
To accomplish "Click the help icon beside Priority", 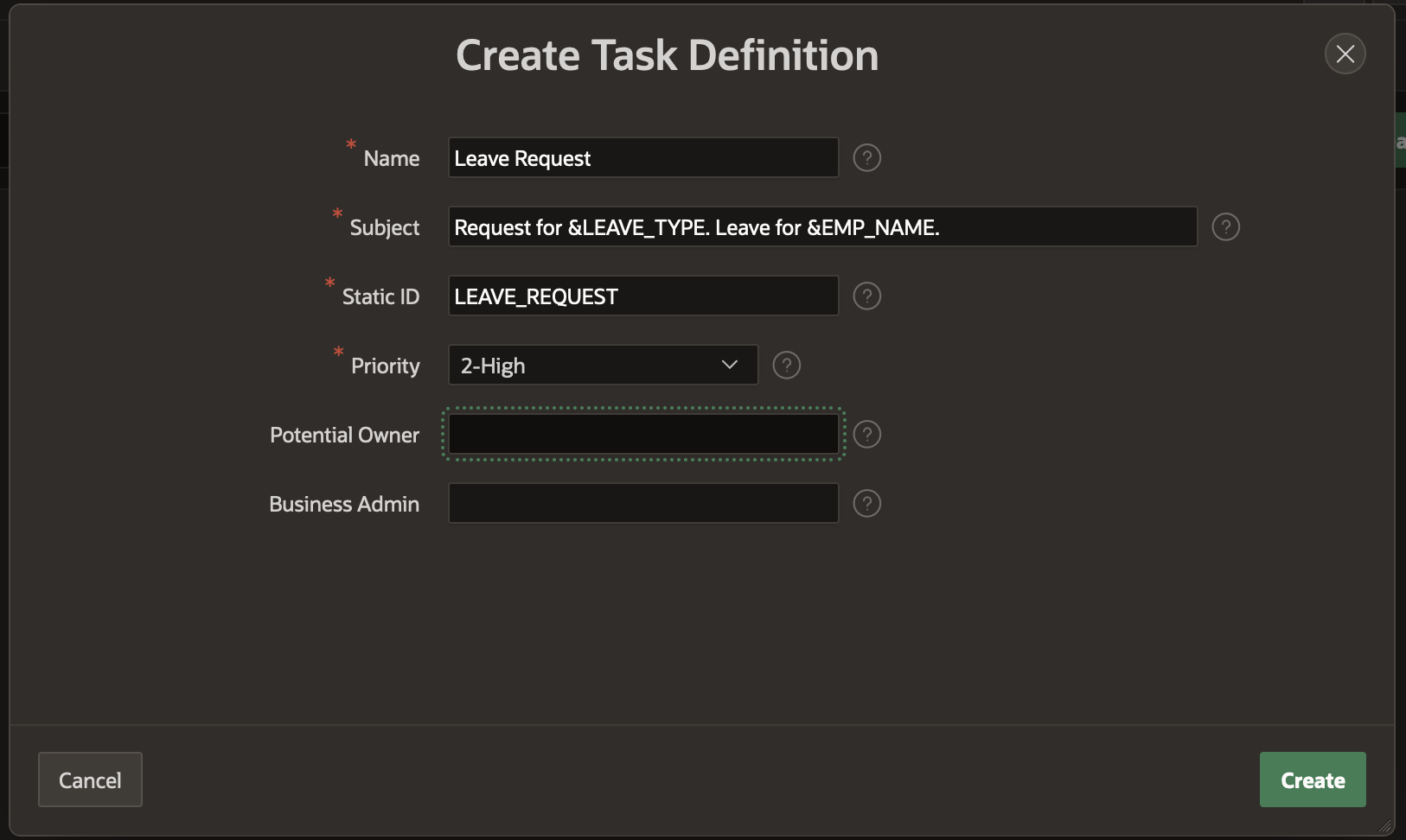I will pos(786,366).
